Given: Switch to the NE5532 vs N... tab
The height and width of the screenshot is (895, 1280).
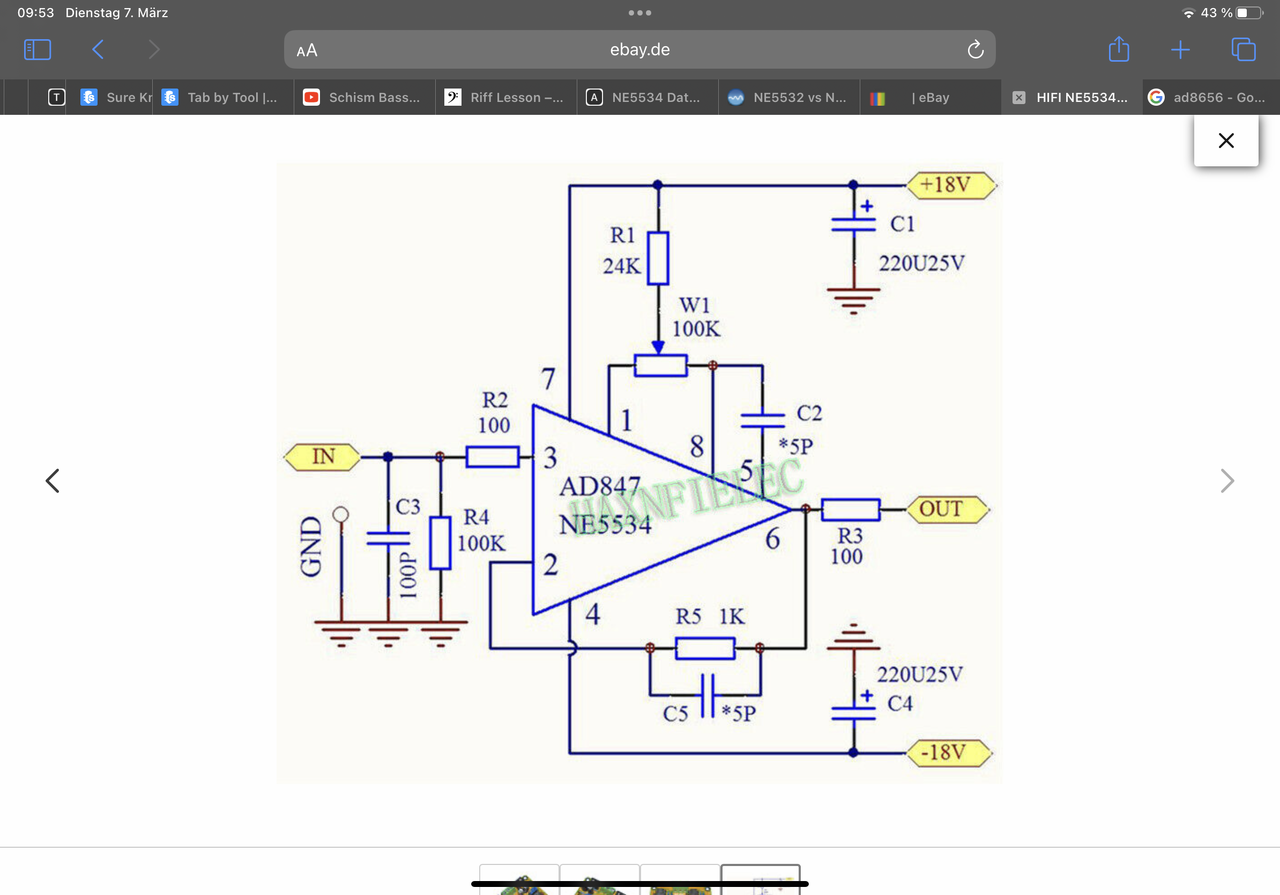Looking at the screenshot, I should [x=789, y=98].
